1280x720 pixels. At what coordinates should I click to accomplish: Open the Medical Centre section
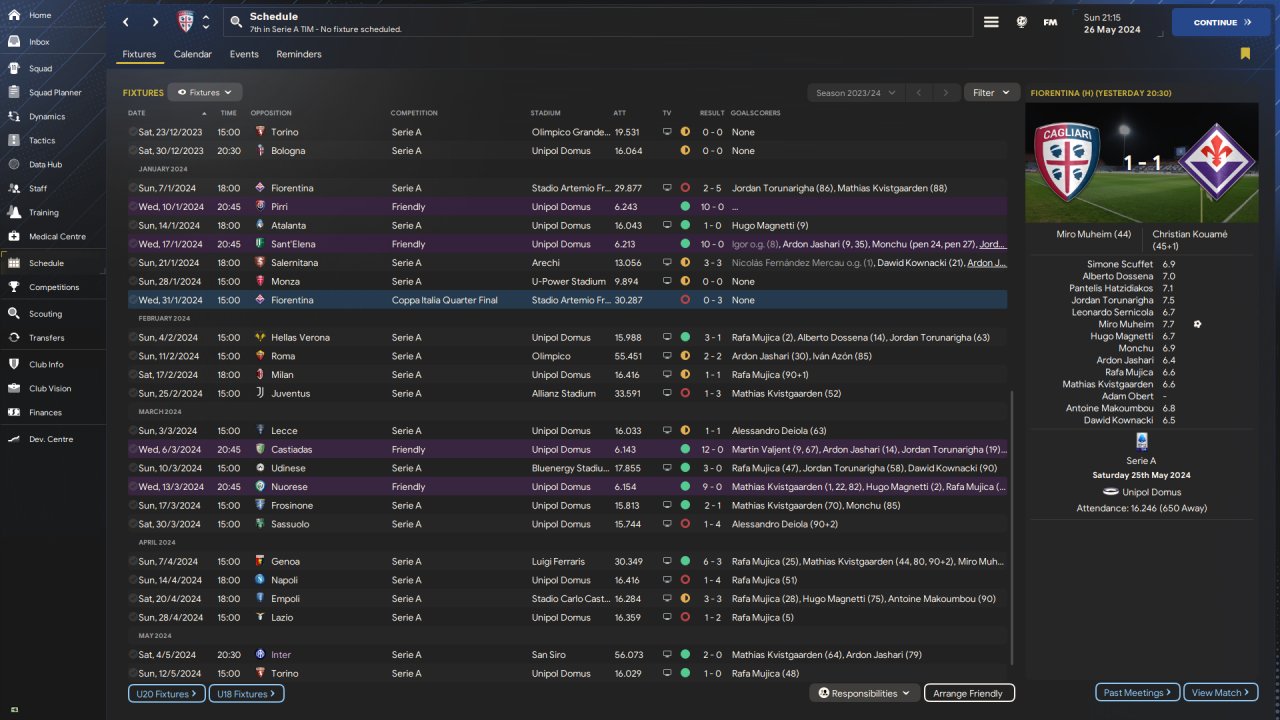pos(15,237)
